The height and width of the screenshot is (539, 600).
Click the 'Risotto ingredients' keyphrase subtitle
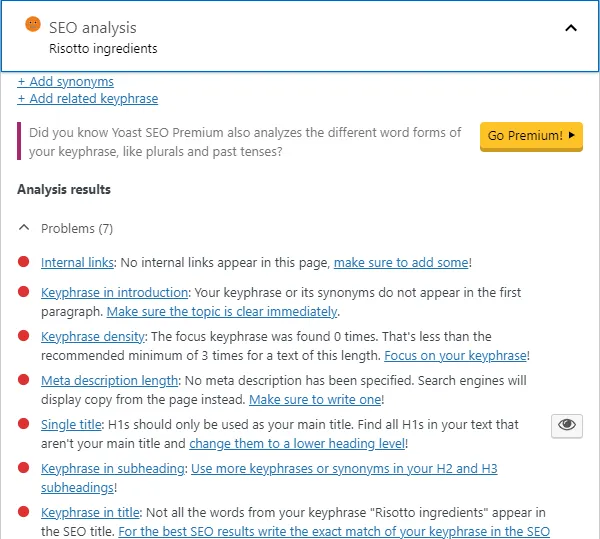pos(103,49)
